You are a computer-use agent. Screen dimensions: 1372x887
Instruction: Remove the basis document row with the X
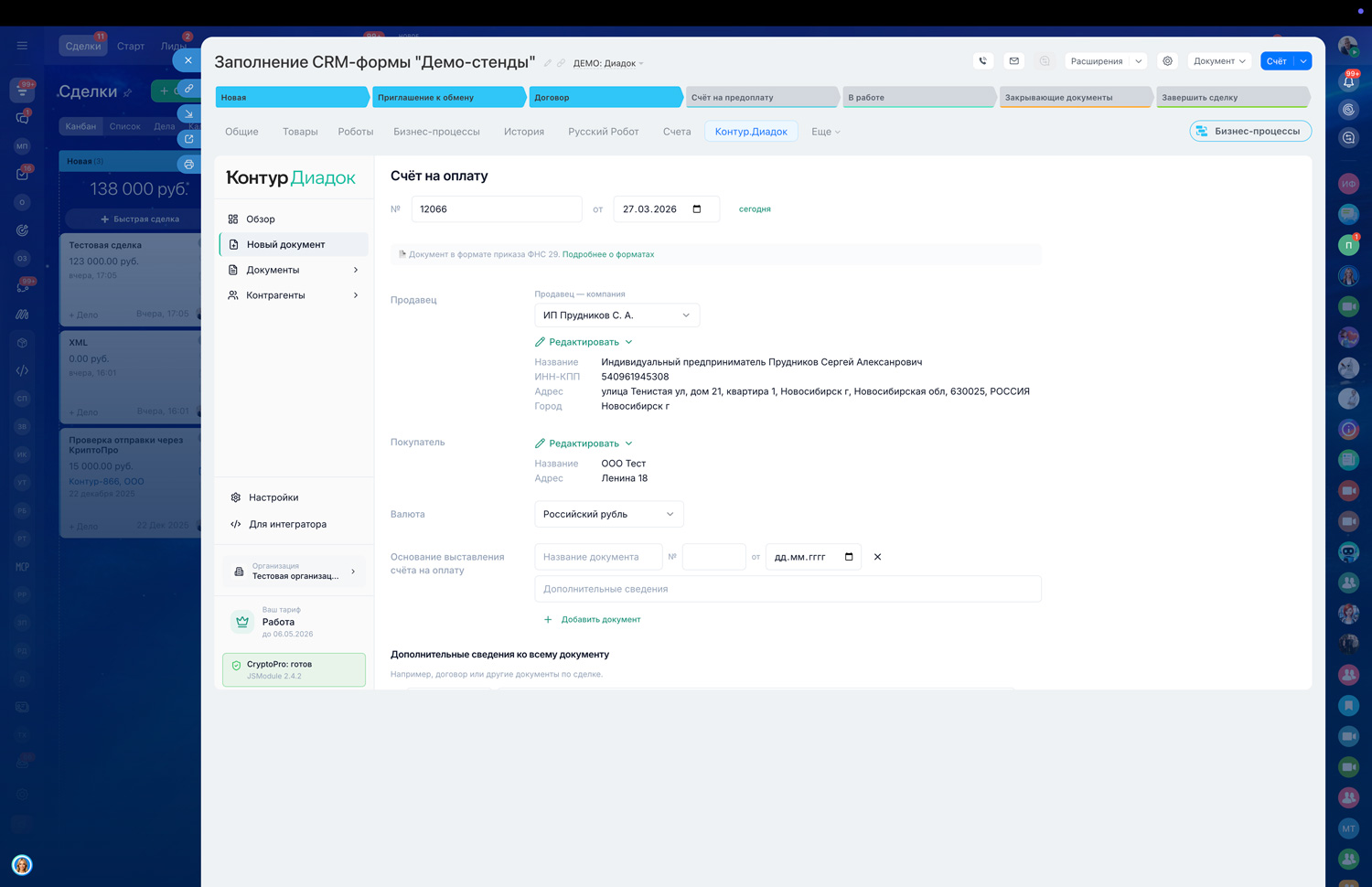coord(877,557)
